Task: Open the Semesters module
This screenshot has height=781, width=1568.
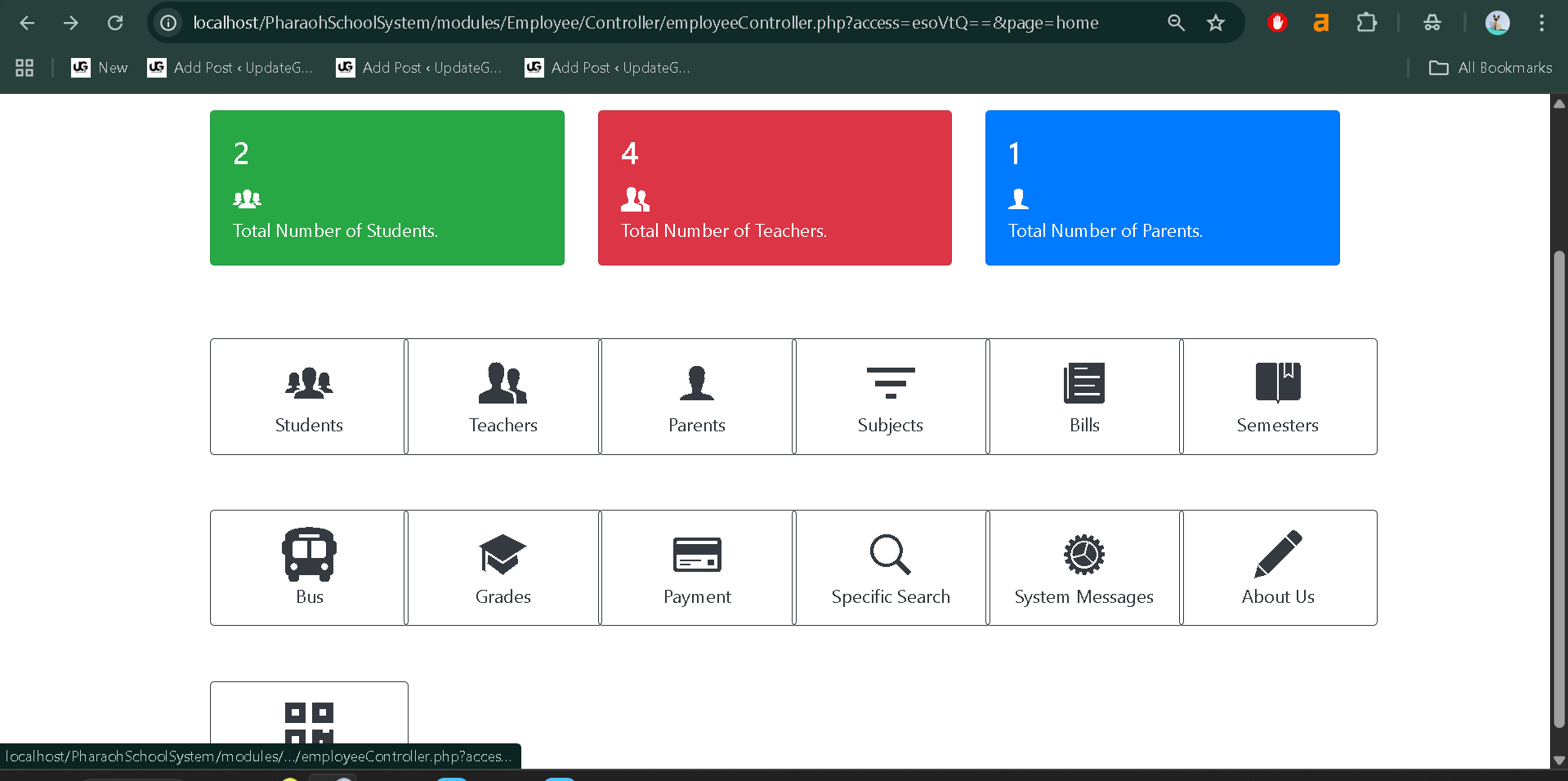Action: [x=1277, y=397]
